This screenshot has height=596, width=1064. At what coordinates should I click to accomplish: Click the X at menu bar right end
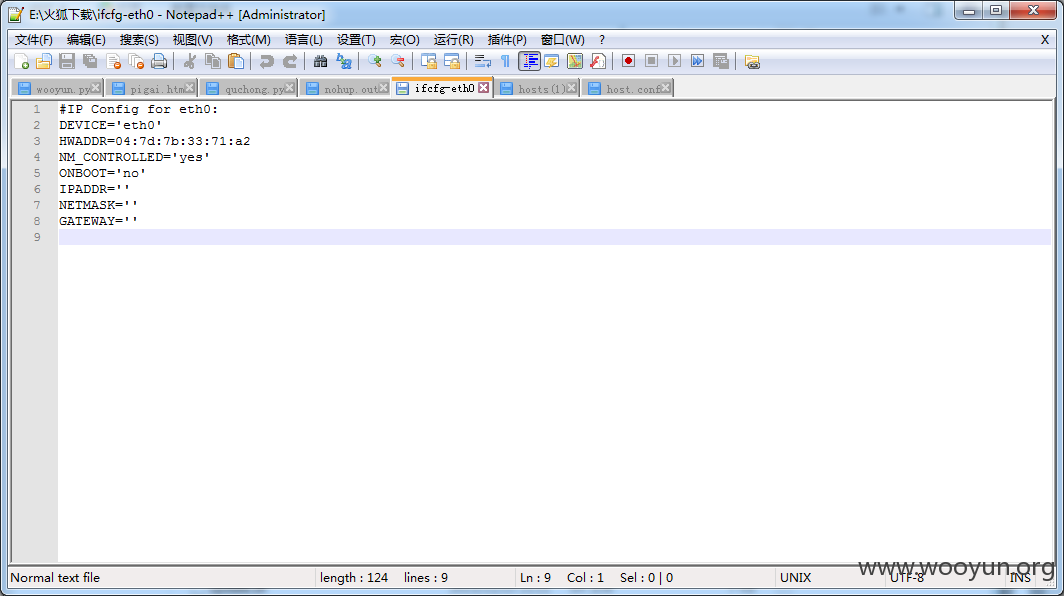pos(1045,40)
